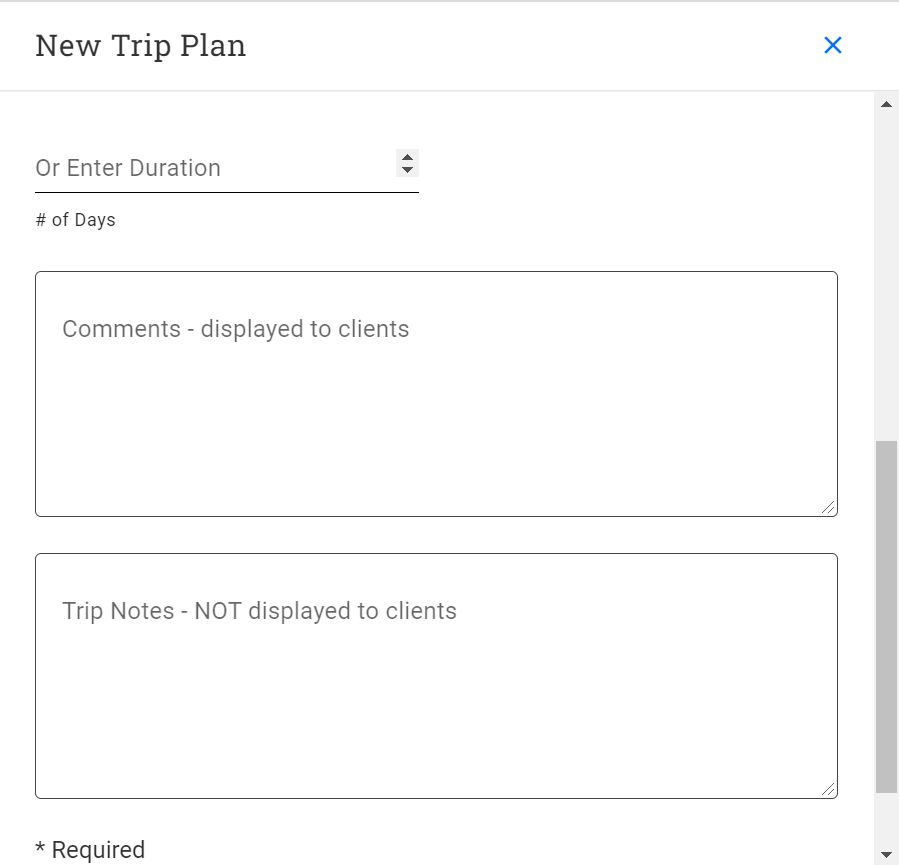The width and height of the screenshot is (899, 865).
Task: Click the scrollbar track below the thumb
Action: [x=886, y=820]
